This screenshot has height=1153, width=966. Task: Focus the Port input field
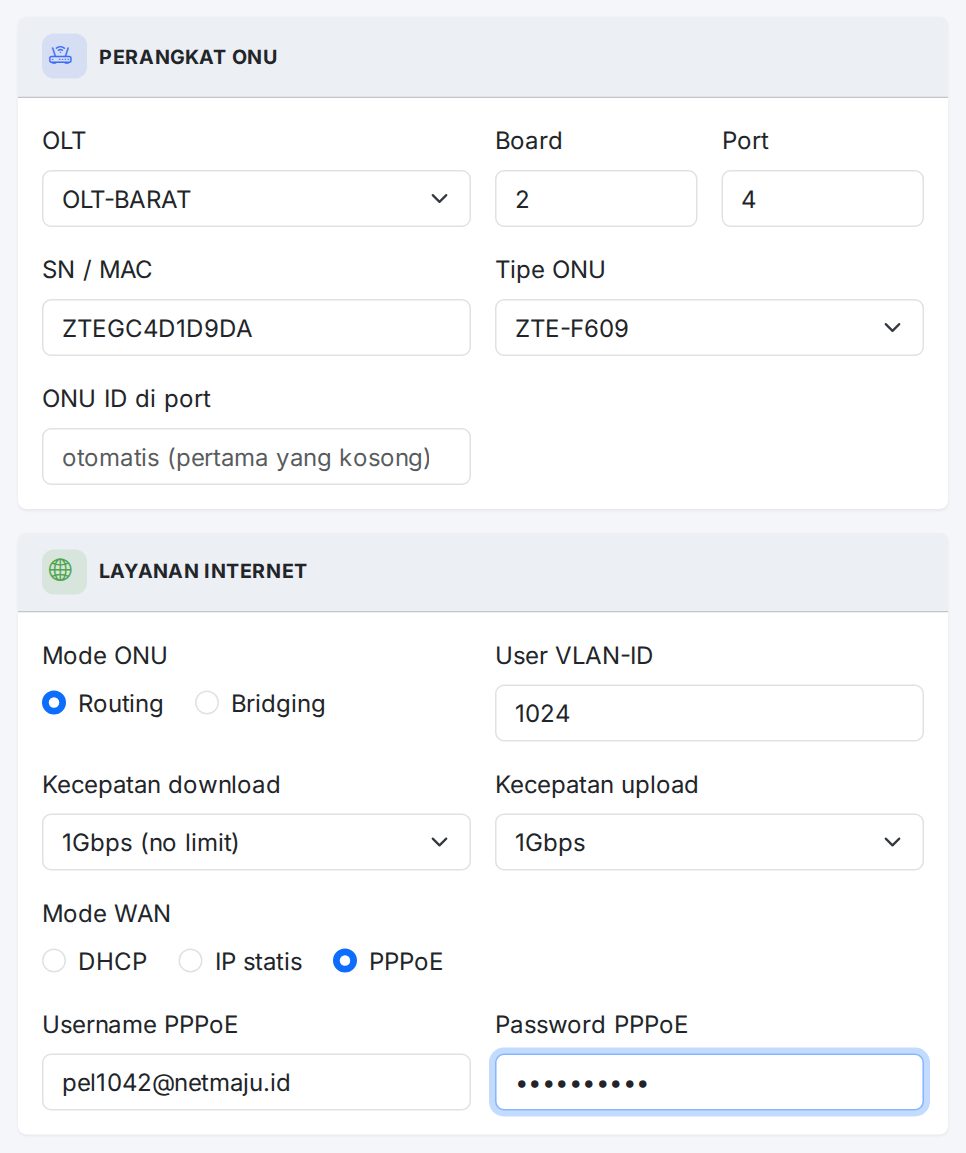coord(822,199)
